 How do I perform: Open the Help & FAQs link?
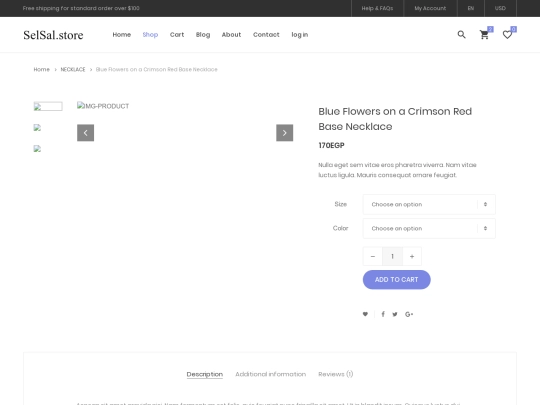pyautogui.click(x=377, y=8)
